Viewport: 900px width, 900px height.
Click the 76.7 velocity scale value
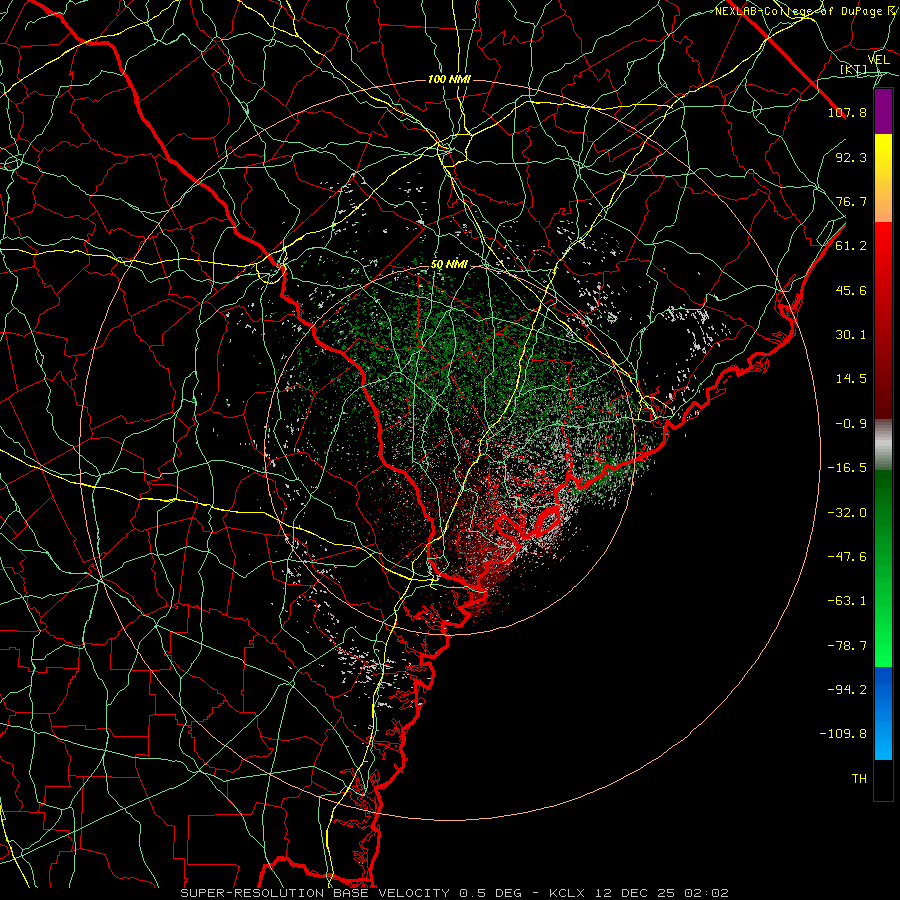coord(851,201)
